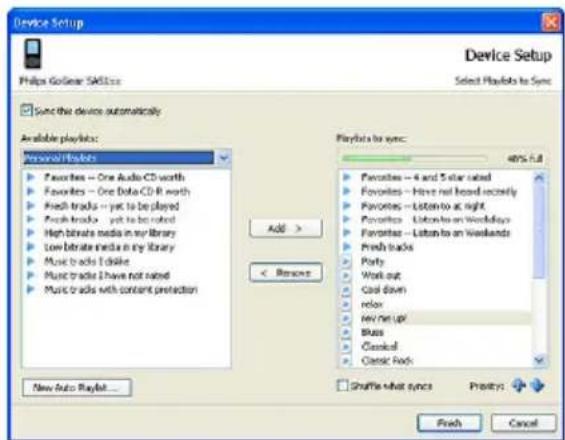Screen dimensions: 565x440
Task: Select Music tracks I dislike playlist
Action: 86,261
